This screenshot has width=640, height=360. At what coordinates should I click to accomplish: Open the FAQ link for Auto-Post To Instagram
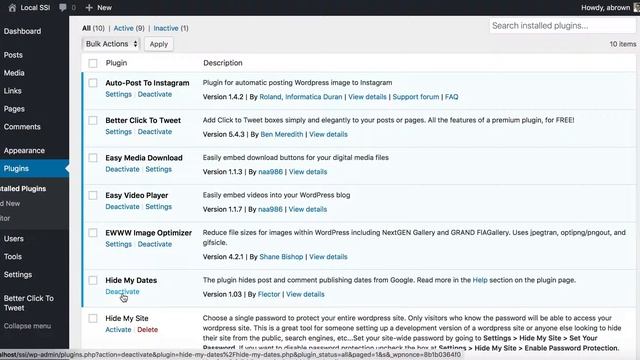451,97
